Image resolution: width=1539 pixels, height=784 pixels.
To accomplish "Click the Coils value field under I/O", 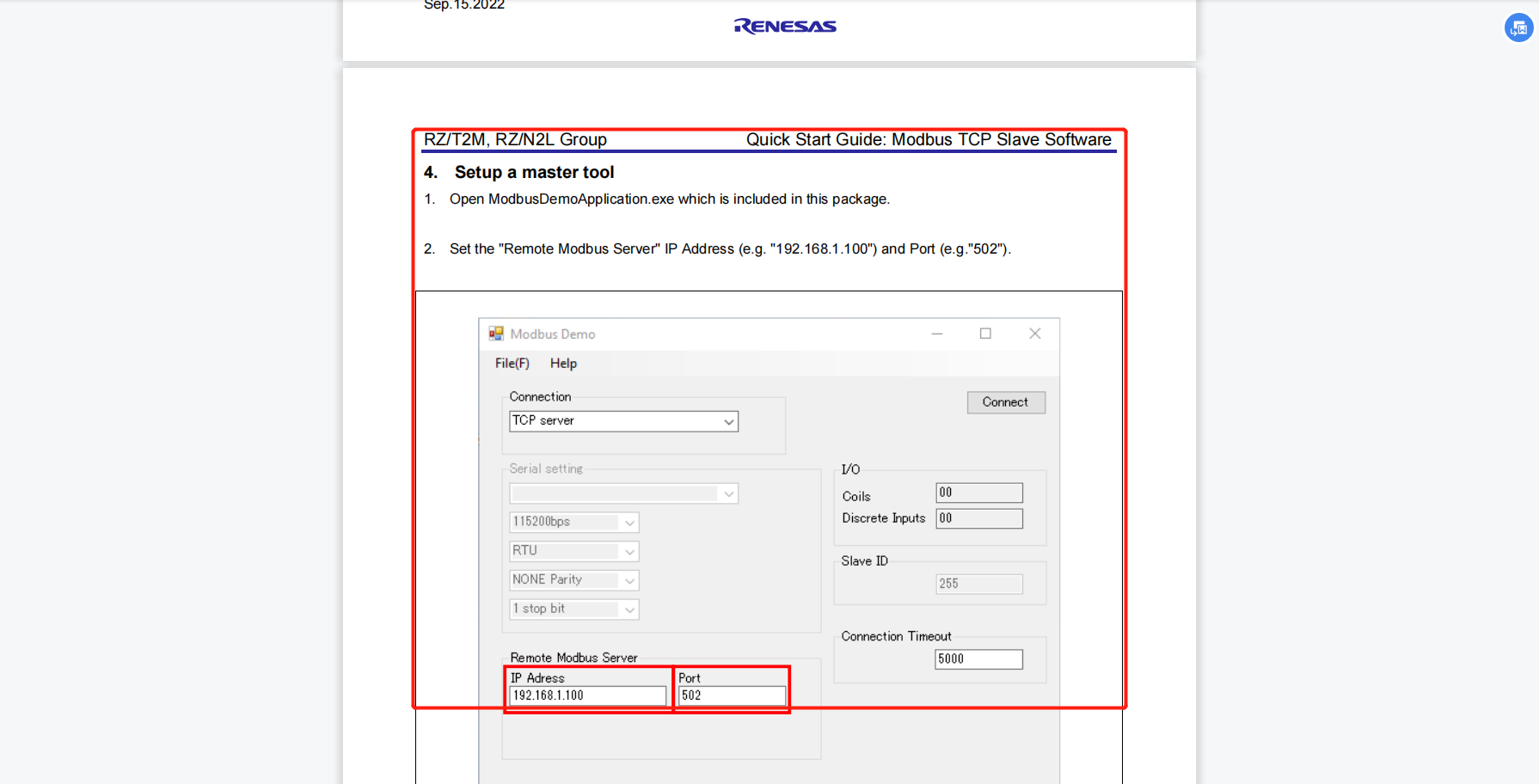I will [978, 492].
